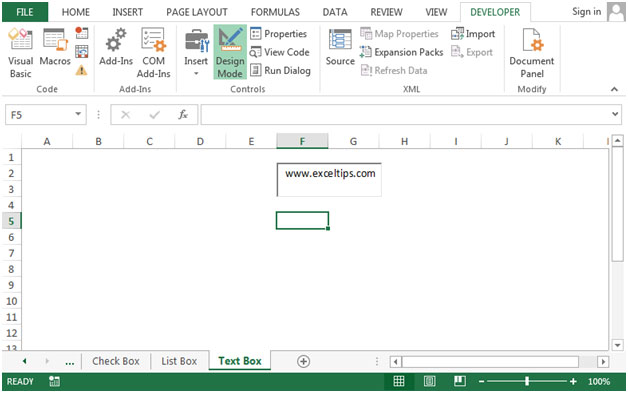Switch to the DATA tab
Screen dimensions: 628x393
pos(335,12)
